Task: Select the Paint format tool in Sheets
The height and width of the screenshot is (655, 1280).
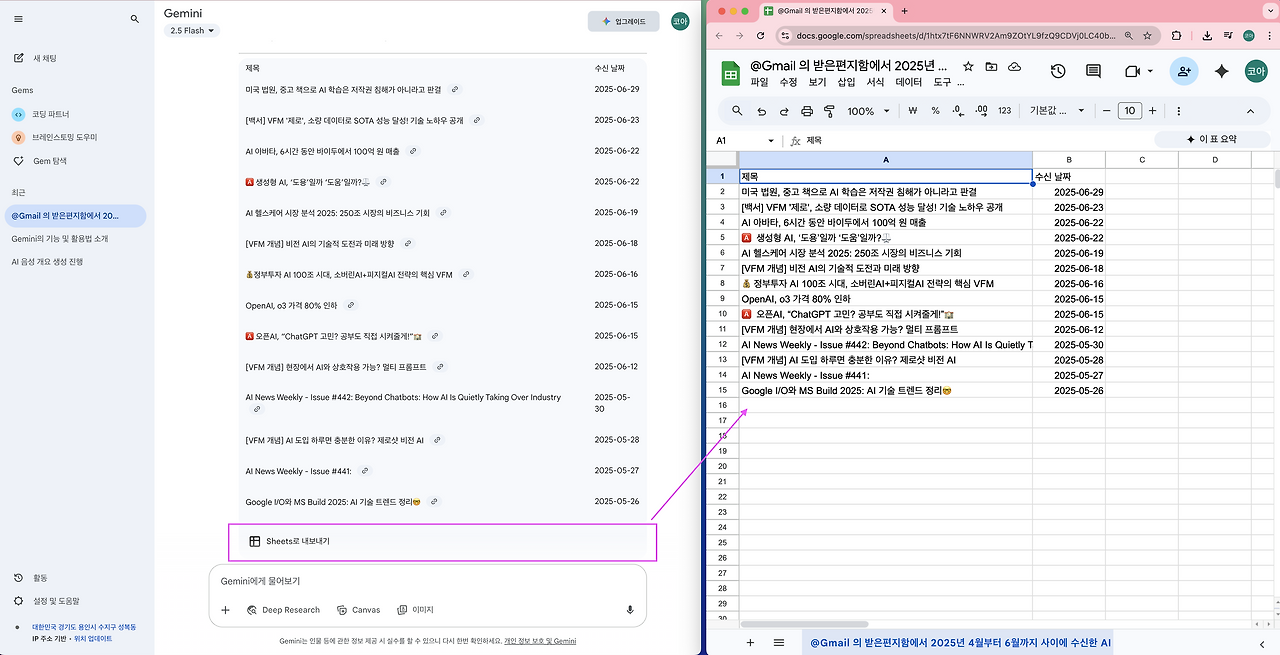Action: click(x=828, y=111)
